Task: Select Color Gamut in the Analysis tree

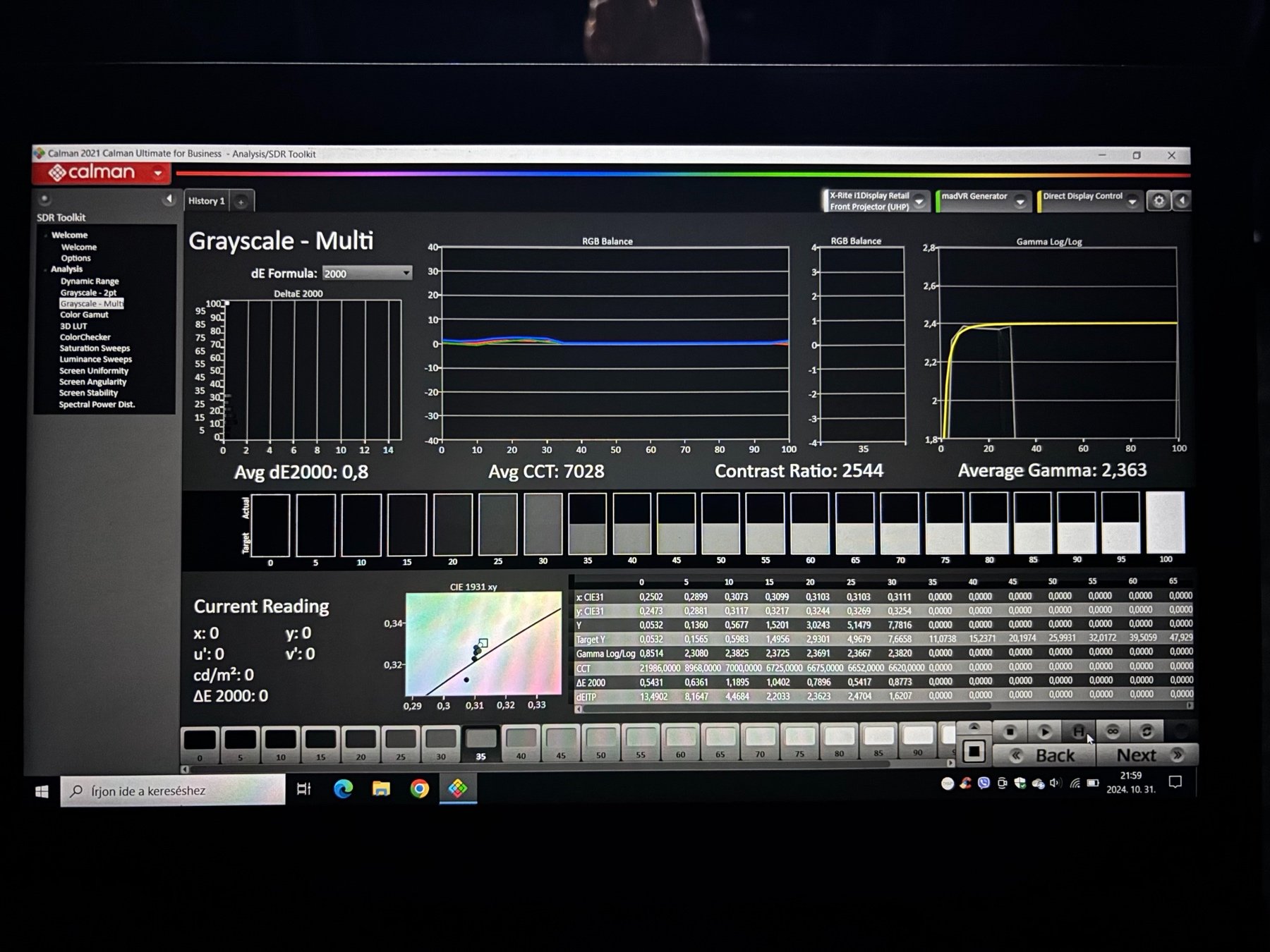Action: tap(84, 315)
